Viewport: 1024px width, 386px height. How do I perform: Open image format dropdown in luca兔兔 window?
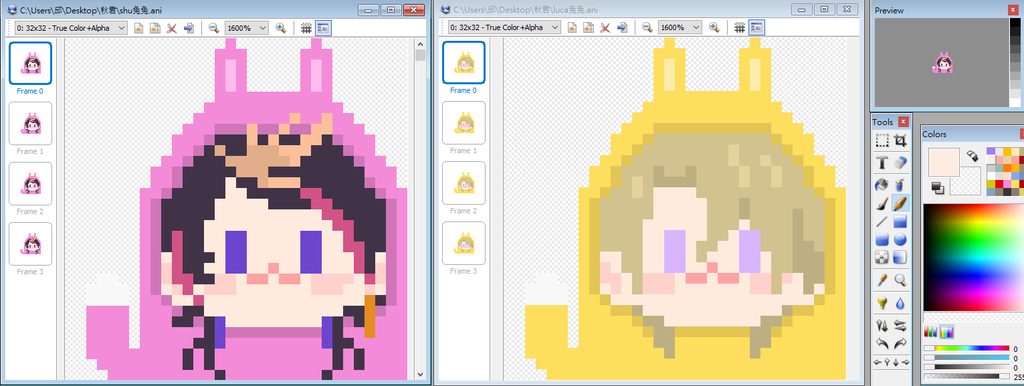tap(505, 27)
